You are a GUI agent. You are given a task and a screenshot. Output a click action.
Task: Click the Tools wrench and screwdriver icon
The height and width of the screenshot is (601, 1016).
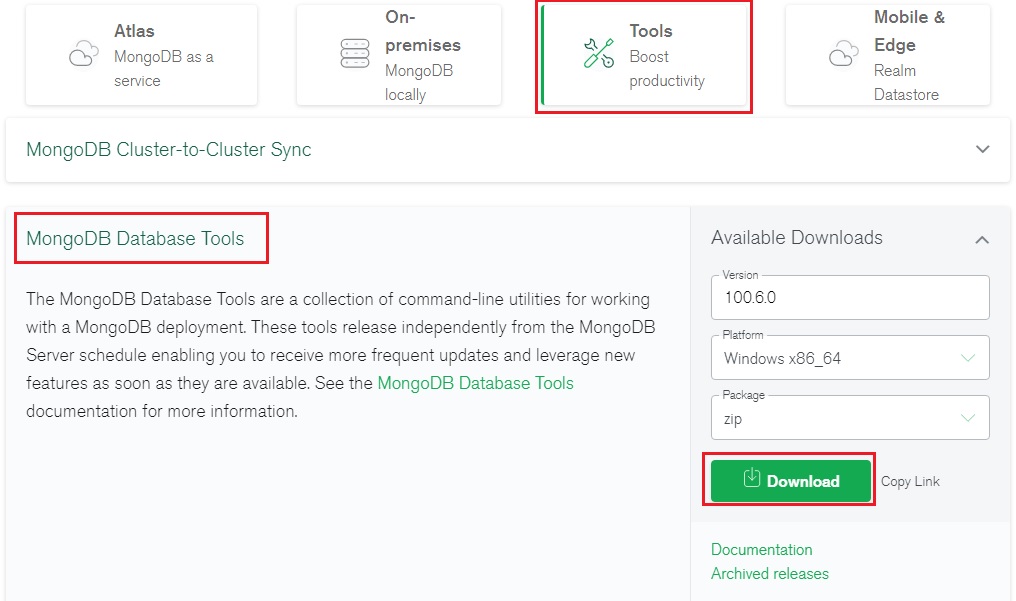tap(599, 53)
